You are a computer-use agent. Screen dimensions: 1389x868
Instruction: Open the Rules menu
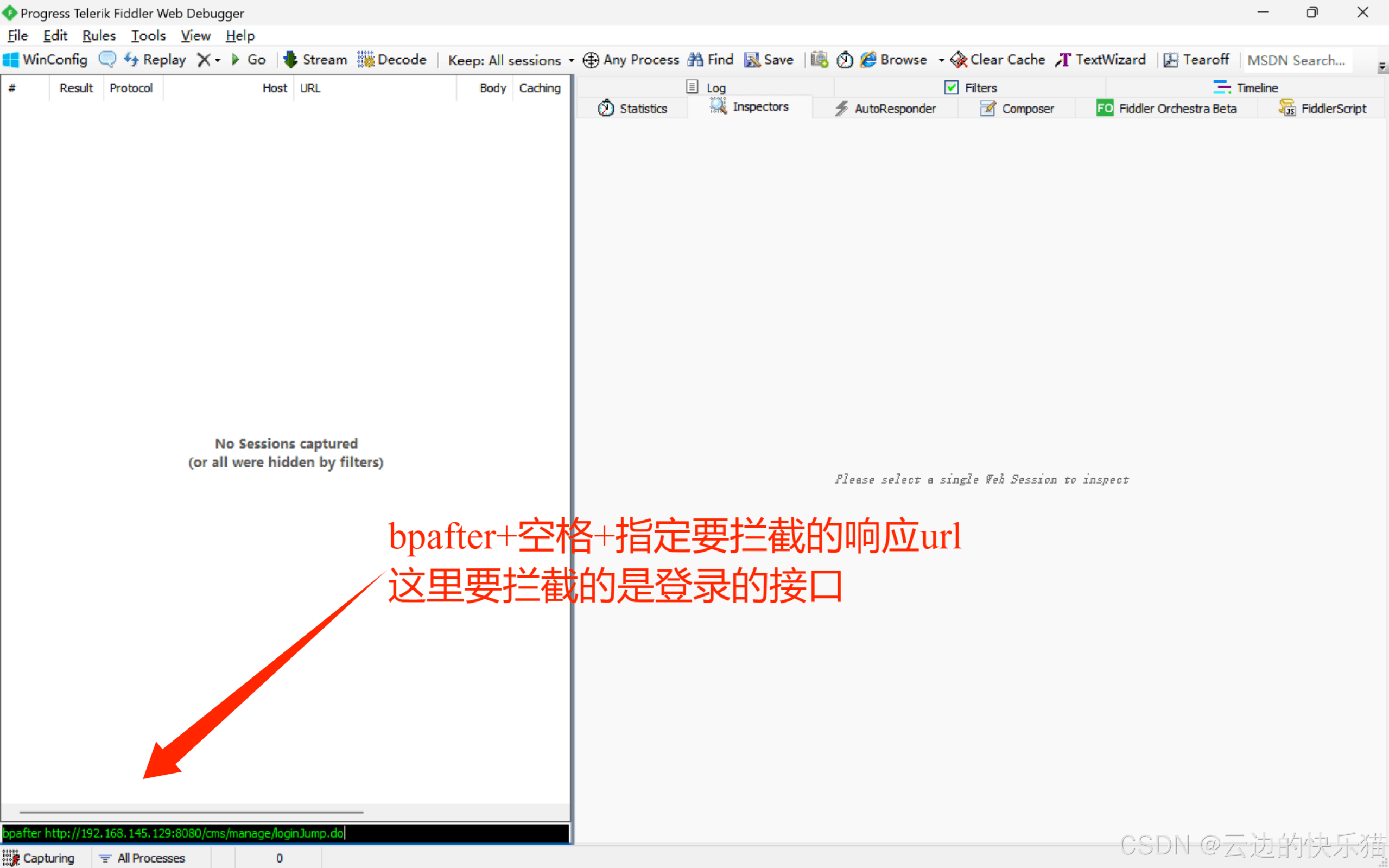(99, 36)
